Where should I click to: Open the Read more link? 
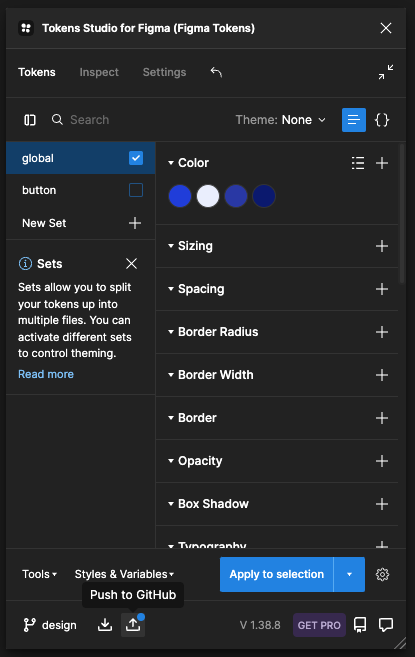point(46,374)
